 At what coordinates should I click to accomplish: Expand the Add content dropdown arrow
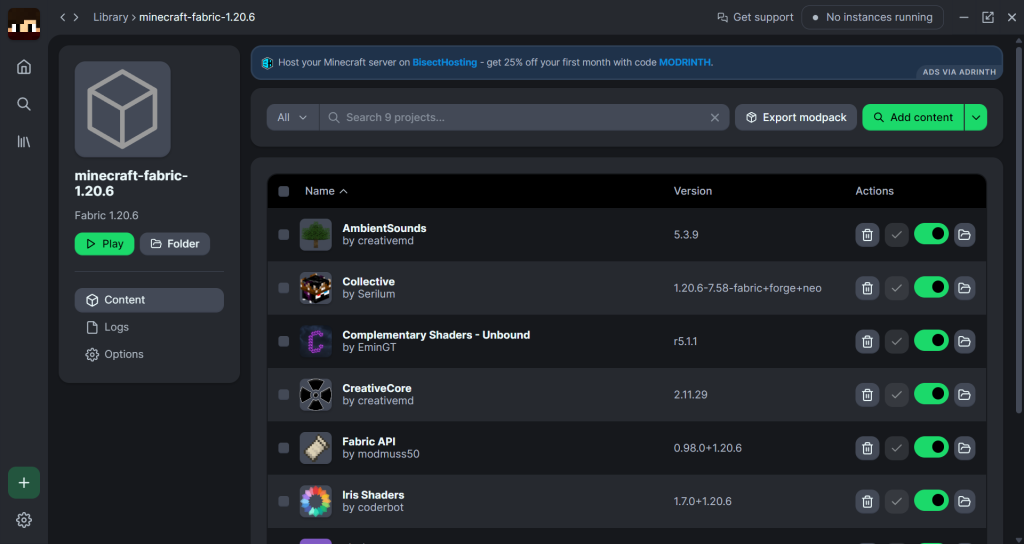tap(976, 118)
